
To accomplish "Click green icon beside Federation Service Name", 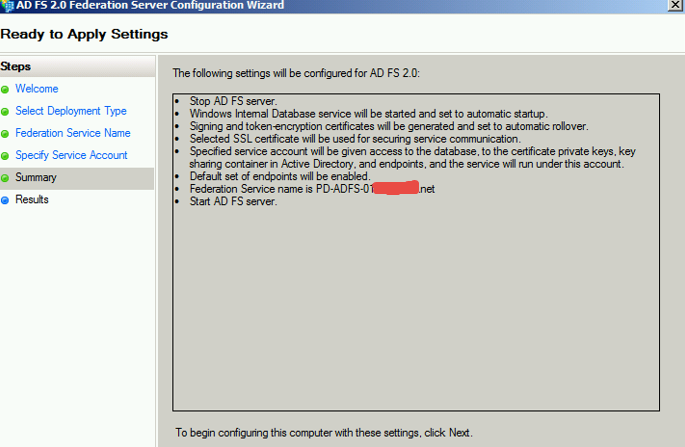I will tap(6, 133).
